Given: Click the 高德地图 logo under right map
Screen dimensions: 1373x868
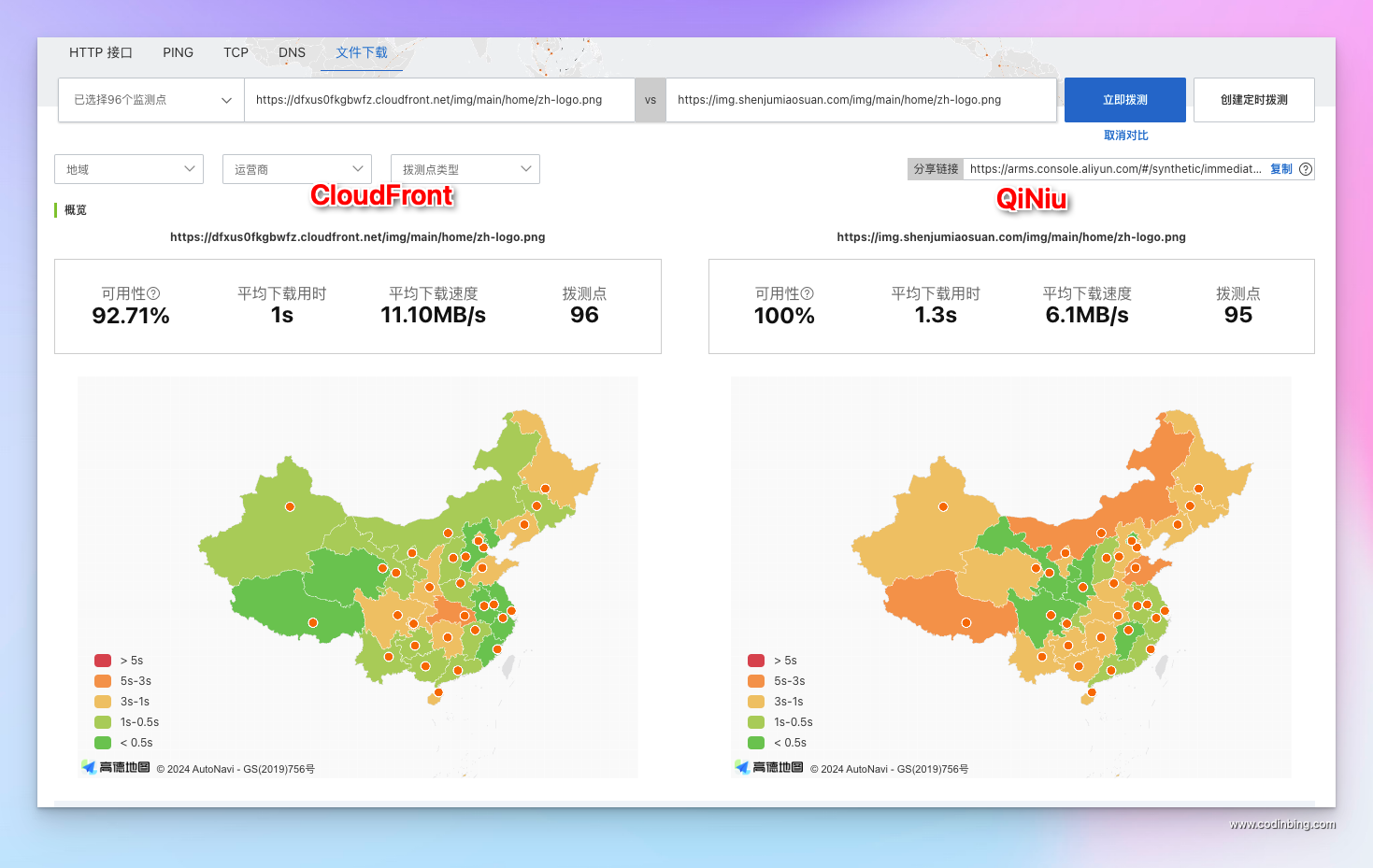Looking at the screenshot, I should coord(769,767).
